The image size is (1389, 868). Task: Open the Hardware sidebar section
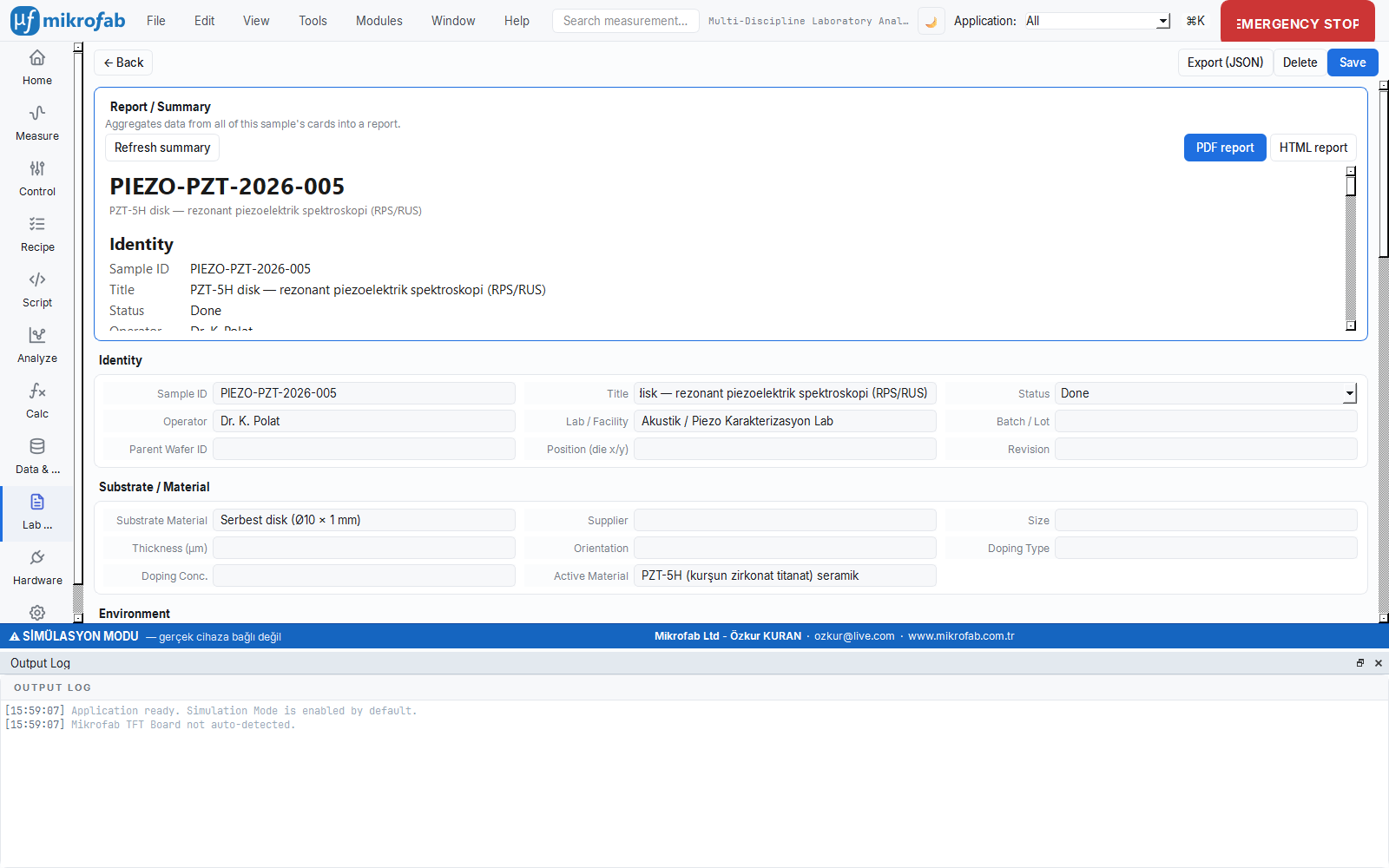pos(36,568)
